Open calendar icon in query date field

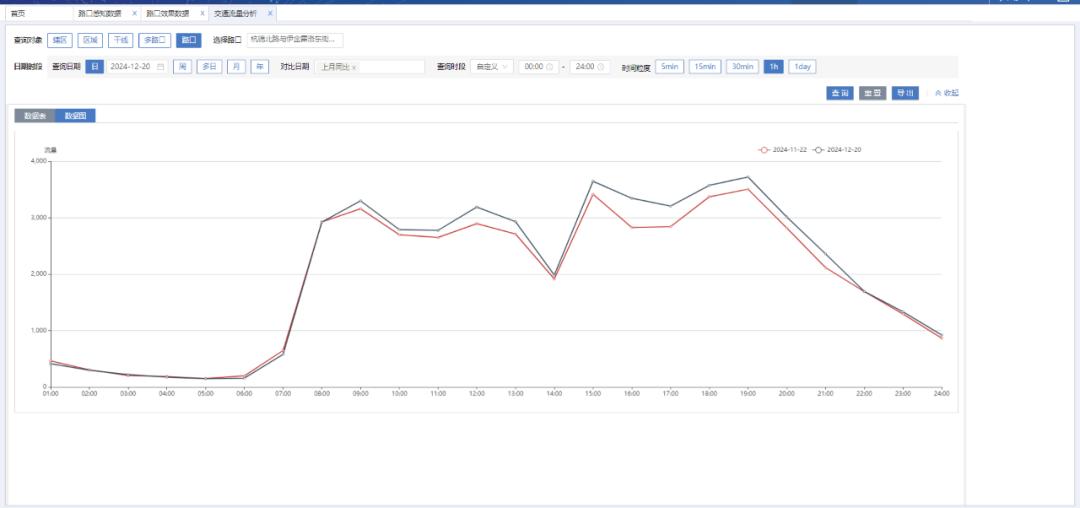tap(160, 67)
